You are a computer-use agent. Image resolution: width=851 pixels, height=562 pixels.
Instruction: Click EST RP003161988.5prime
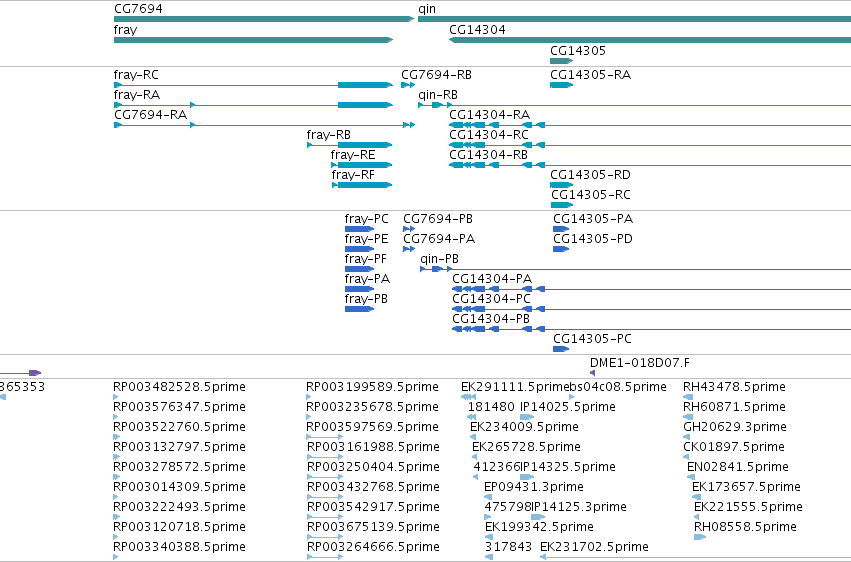[x=373, y=447]
